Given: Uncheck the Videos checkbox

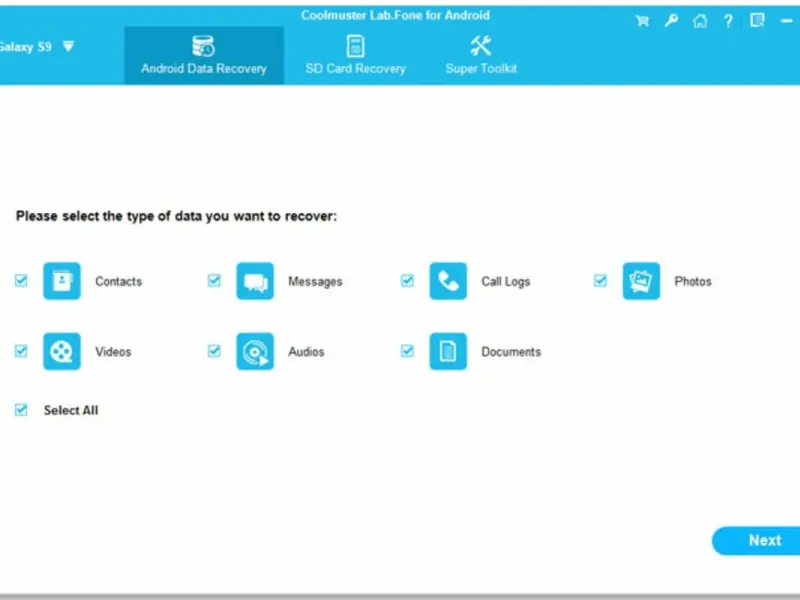Looking at the screenshot, I should 21,351.
